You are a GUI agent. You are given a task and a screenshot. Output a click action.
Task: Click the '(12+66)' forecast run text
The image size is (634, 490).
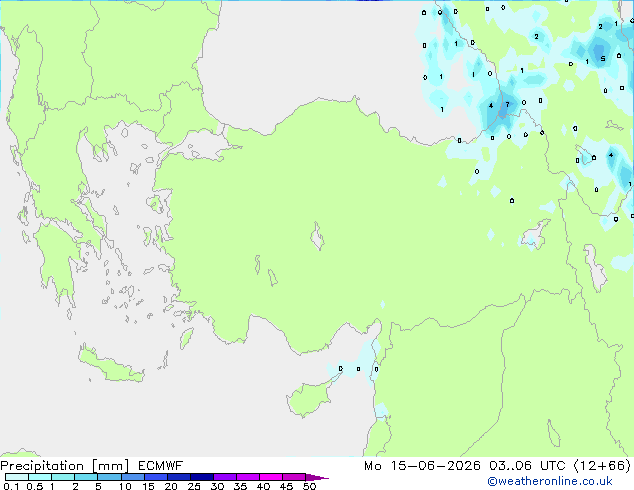tap(602, 466)
